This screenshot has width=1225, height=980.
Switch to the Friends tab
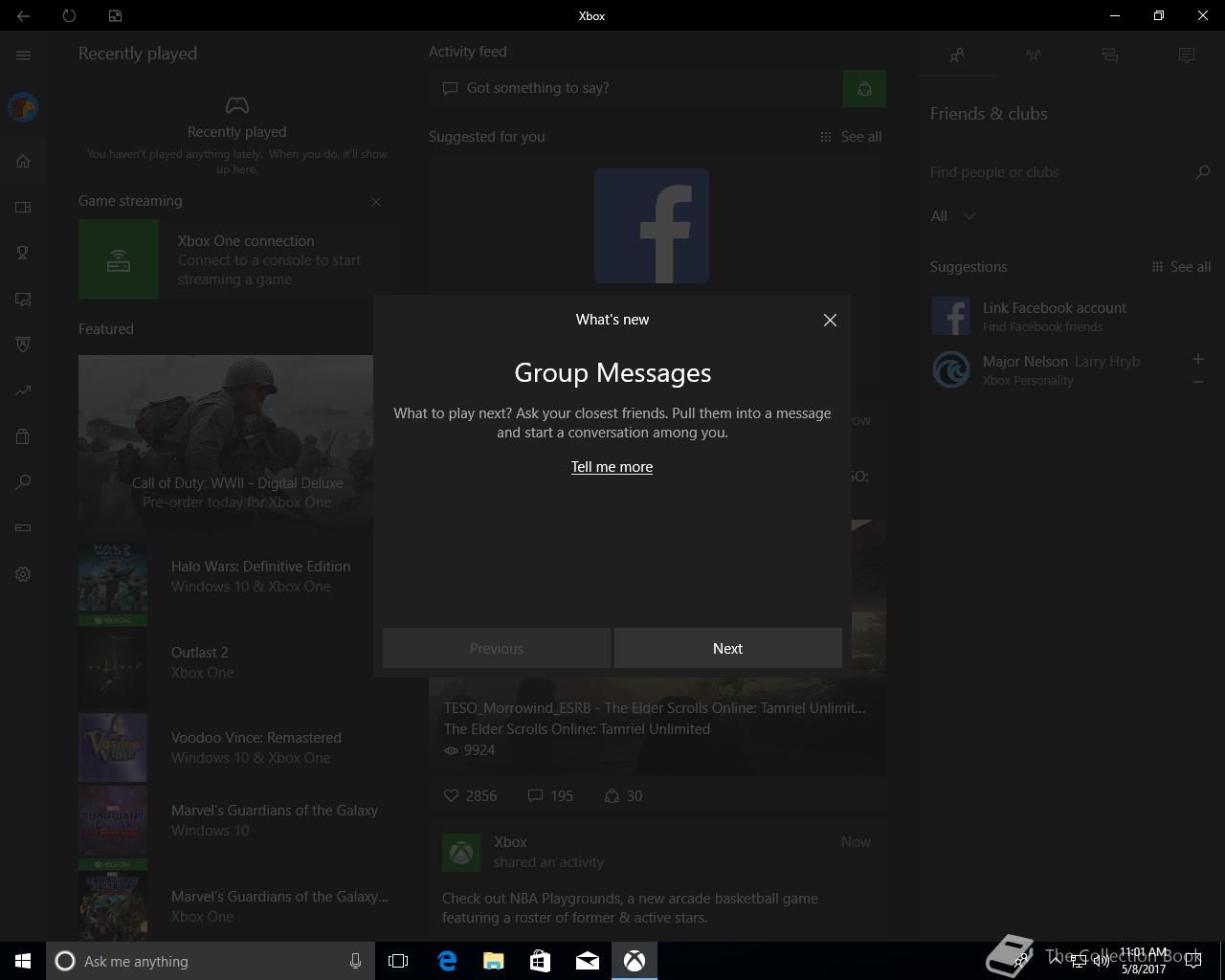point(957,56)
